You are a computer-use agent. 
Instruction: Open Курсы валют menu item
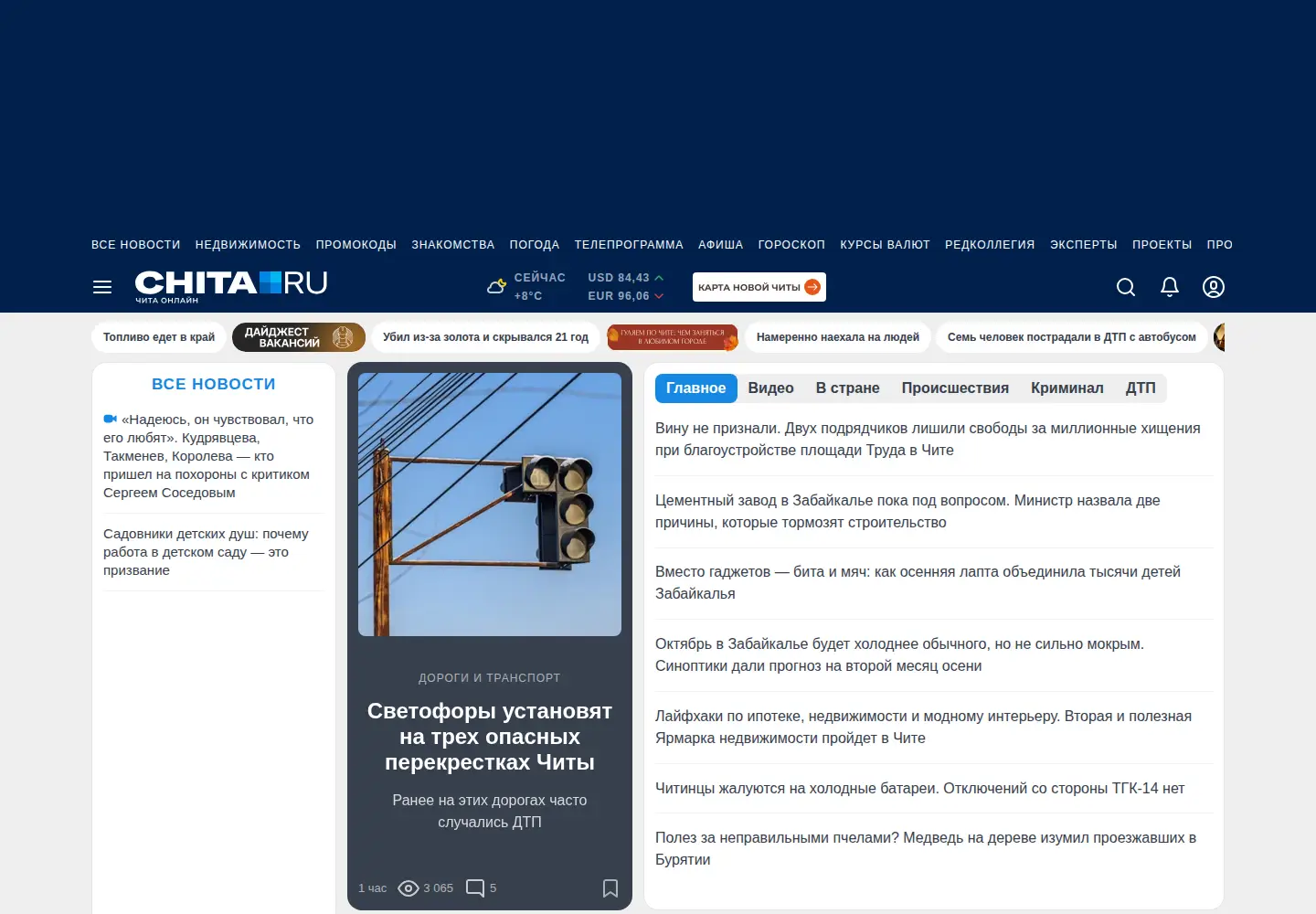click(885, 245)
